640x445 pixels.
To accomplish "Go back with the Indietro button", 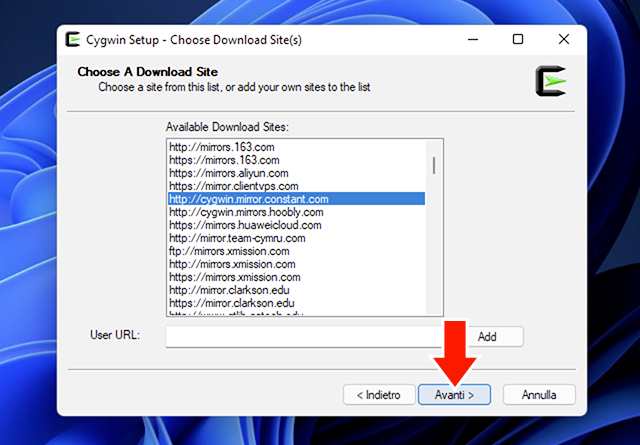I will click(x=378, y=395).
